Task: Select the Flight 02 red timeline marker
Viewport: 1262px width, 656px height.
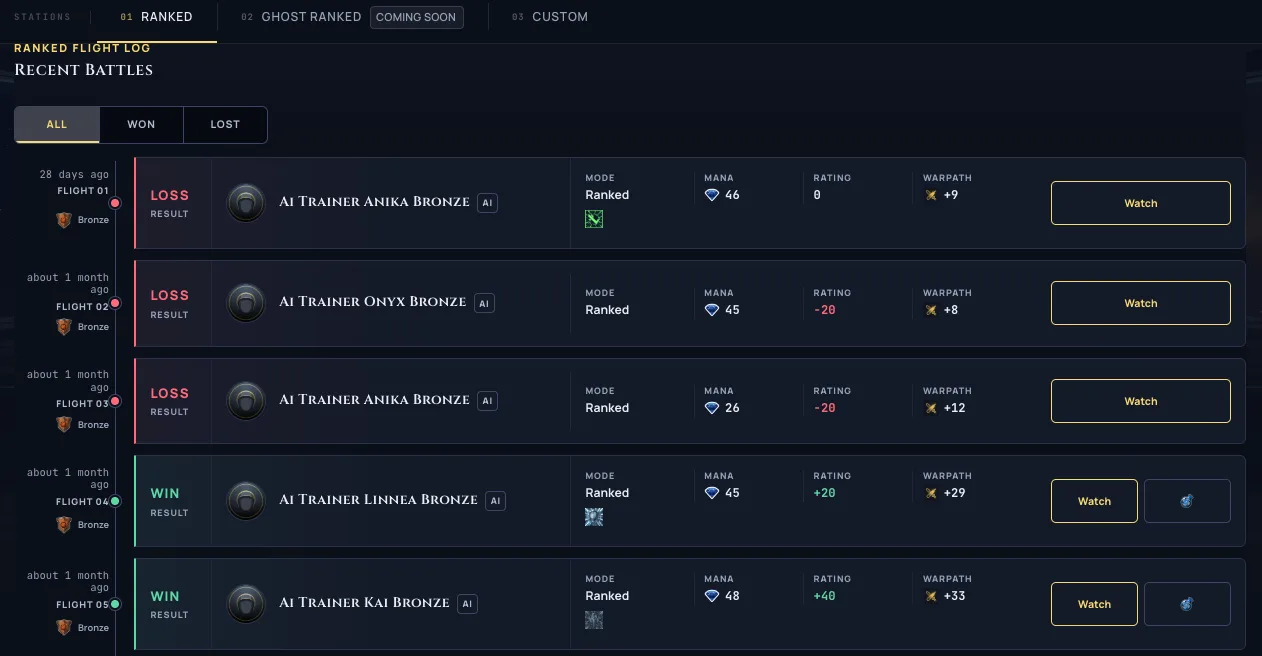Action: click(x=115, y=303)
